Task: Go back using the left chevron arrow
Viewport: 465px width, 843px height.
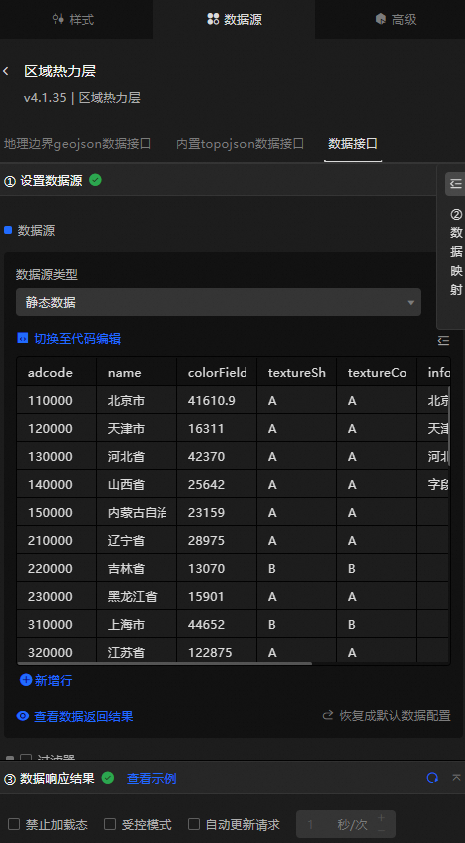Action: click(6, 72)
